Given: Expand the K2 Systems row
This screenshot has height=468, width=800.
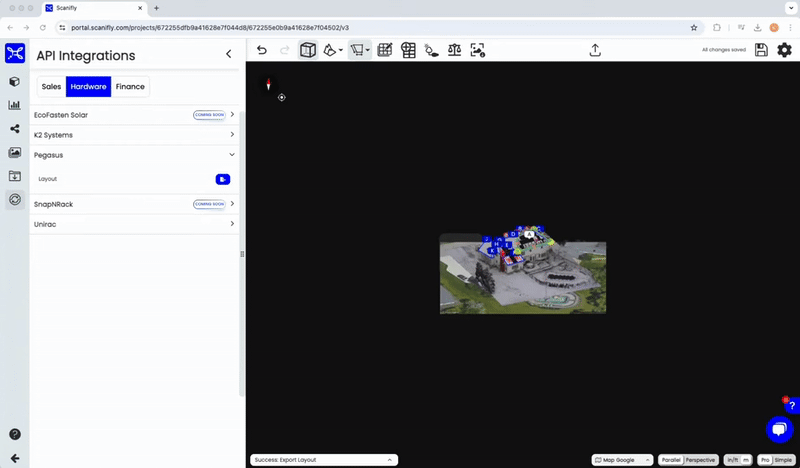Looking at the screenshot, I should coord(134,135).
